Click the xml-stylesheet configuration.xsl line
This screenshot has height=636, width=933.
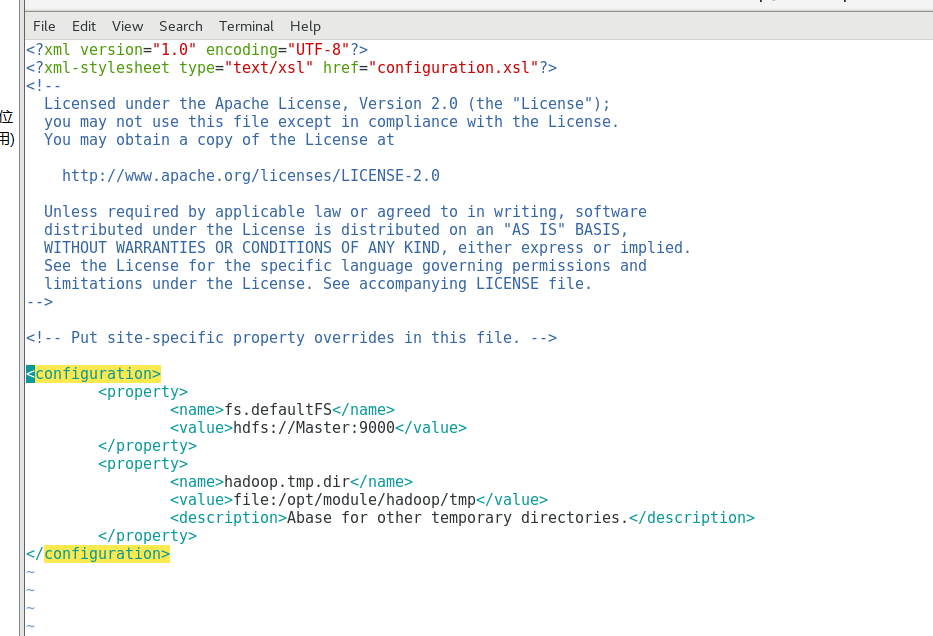pos(292,68)
